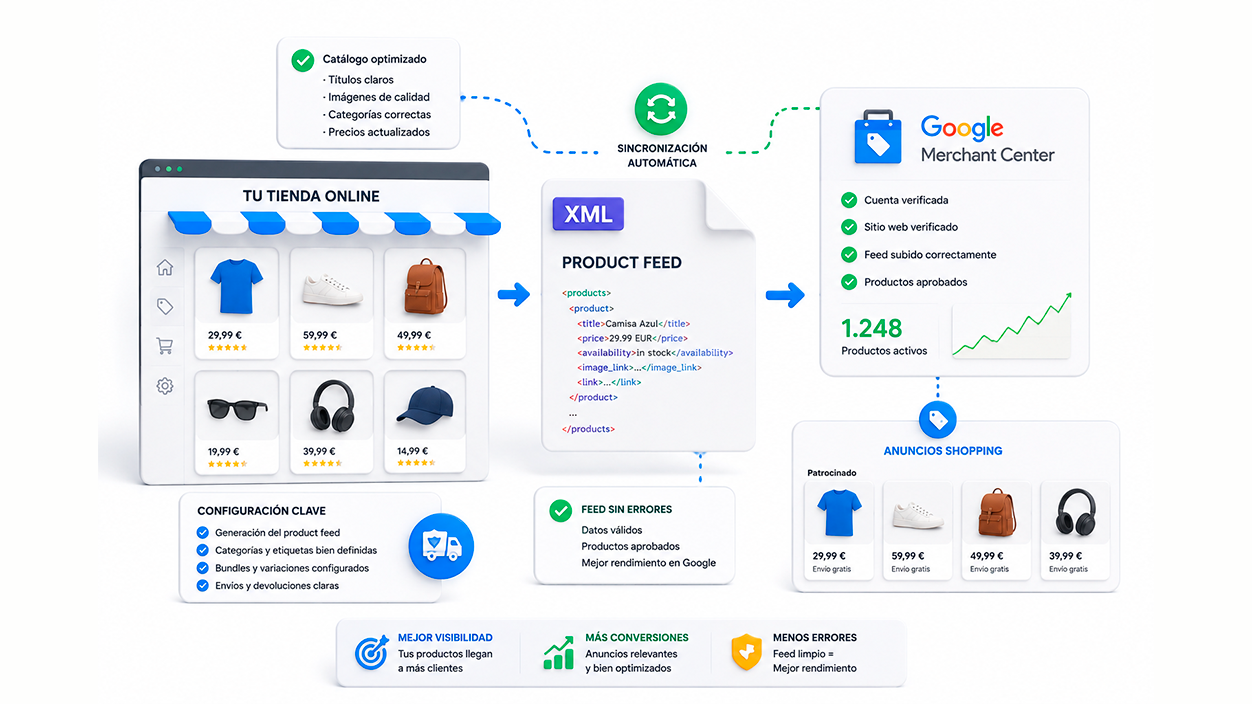Toggle the Cuenta verificada checkmark
1252x704 pixels.
849,200
